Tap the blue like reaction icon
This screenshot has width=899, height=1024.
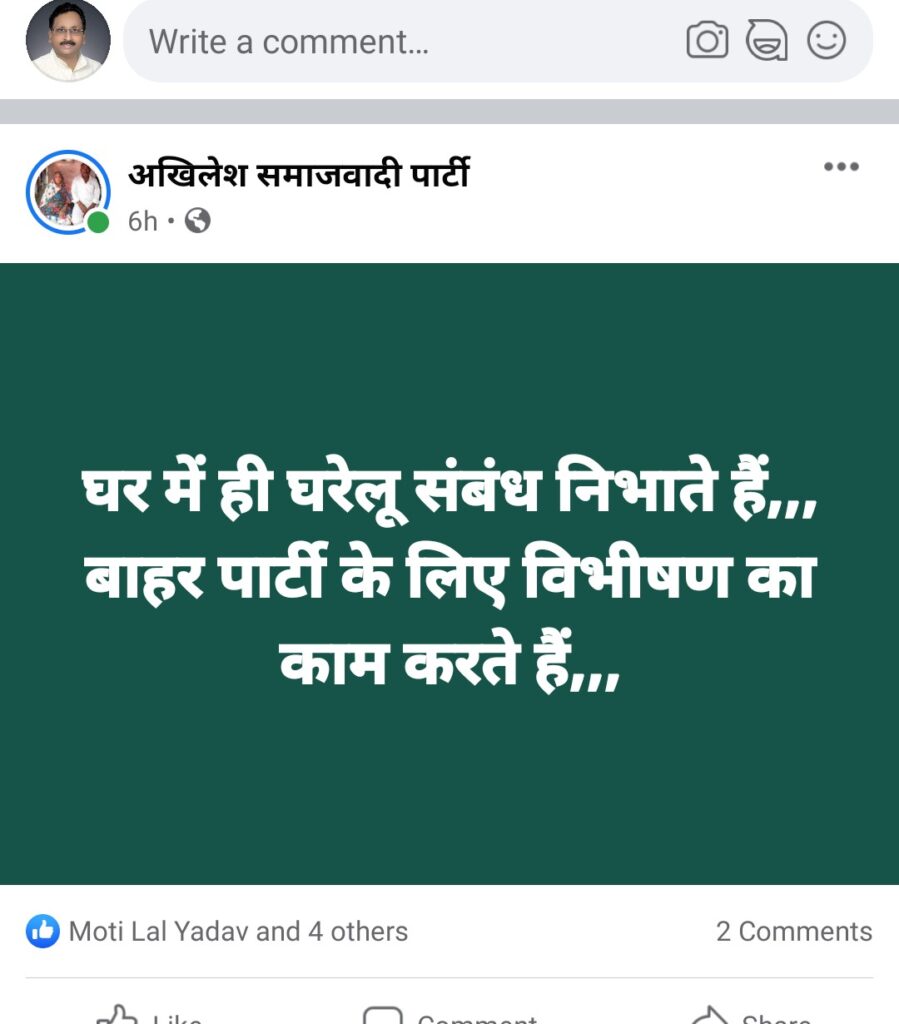pos(42,931)
